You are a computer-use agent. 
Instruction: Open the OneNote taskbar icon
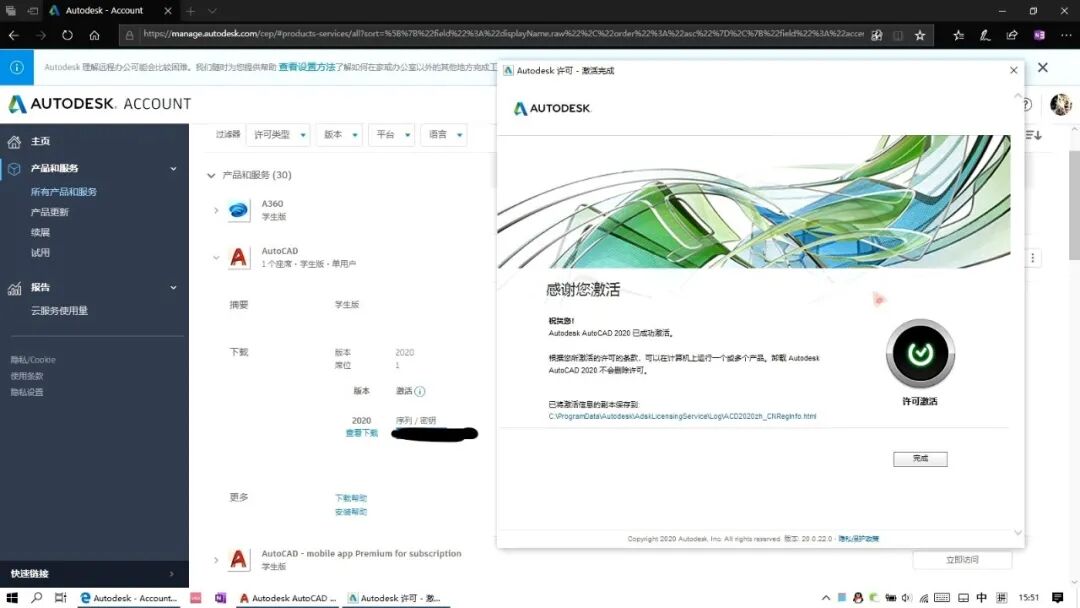(220, 598)
